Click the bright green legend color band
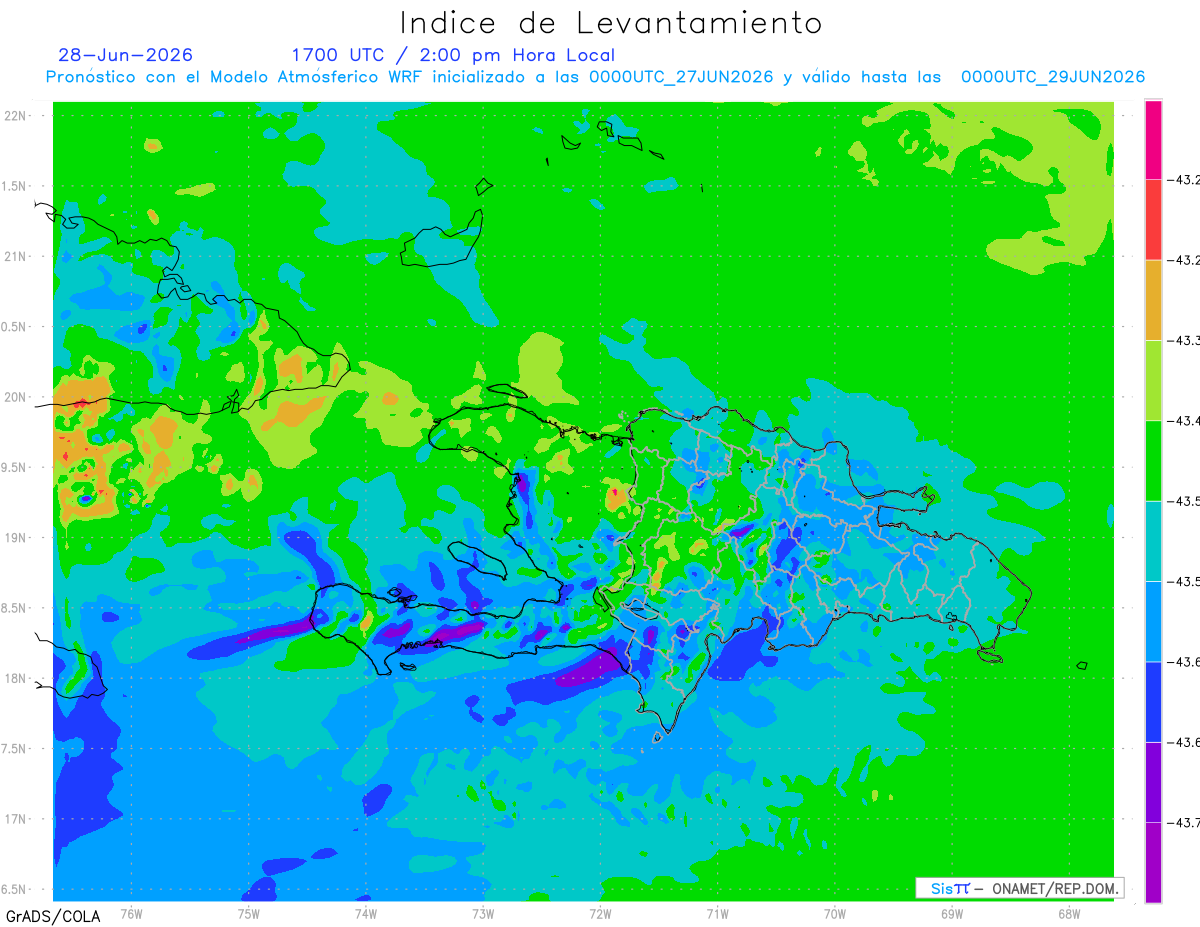The width and height of the screenshot is (1200, 927). pos(1153,460)
